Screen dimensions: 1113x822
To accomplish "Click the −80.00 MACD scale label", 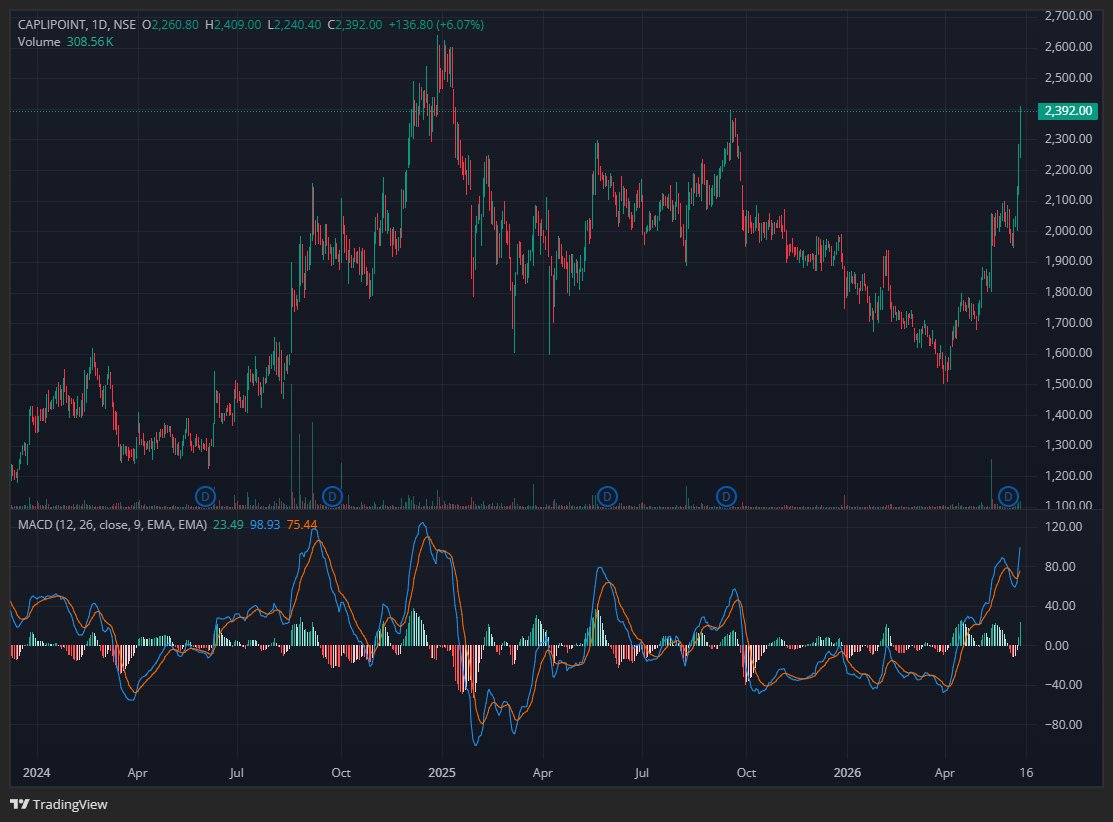I will click(x=1063, y=725).
